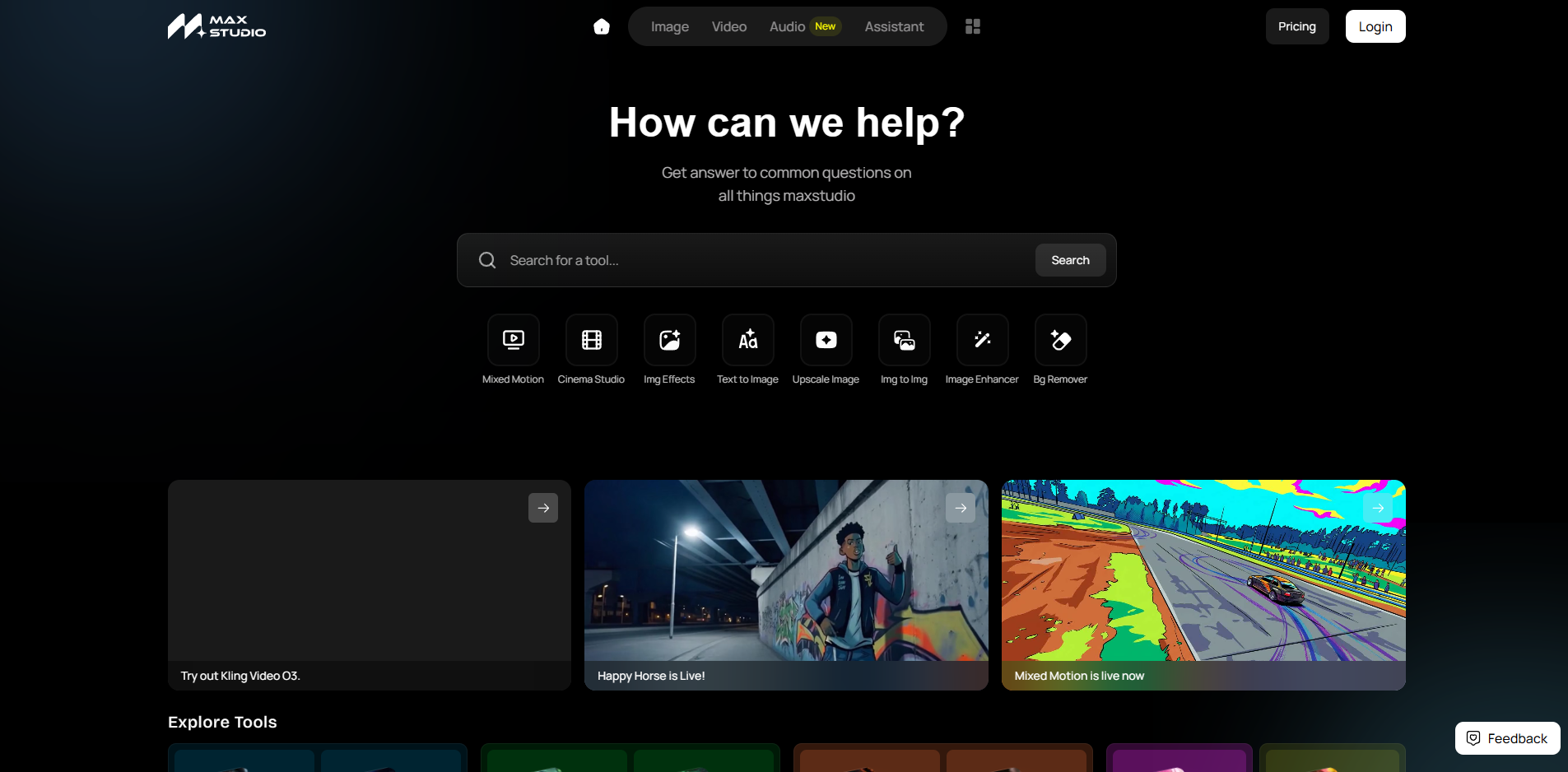The height and width of the screenshot is (772, 1568).
Task: Choose the Upscale Image tool icon
Action: click(x=826, y=340)
